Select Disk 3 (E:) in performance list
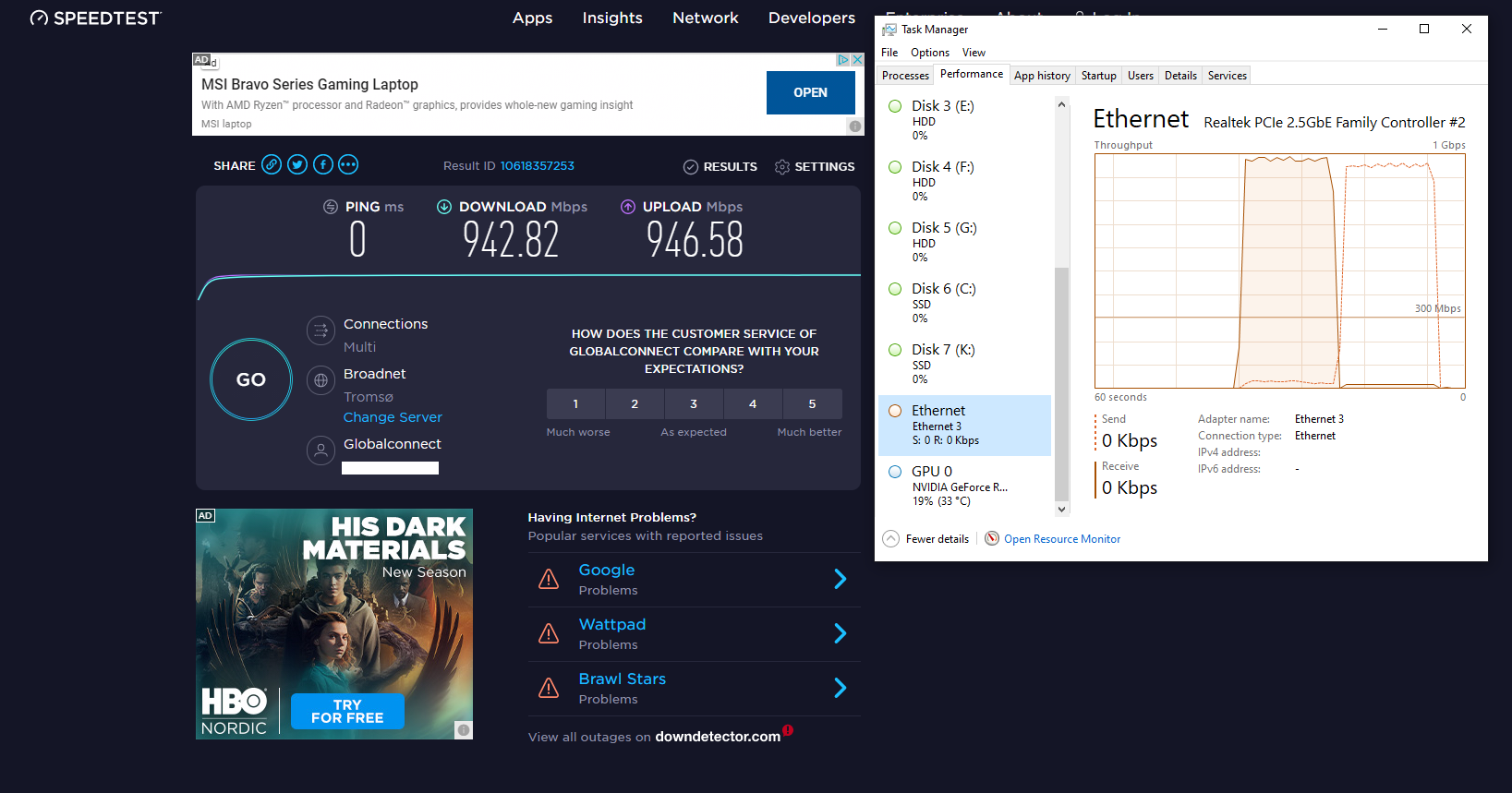Screen dimensions: 1512x793 (964, 120)
